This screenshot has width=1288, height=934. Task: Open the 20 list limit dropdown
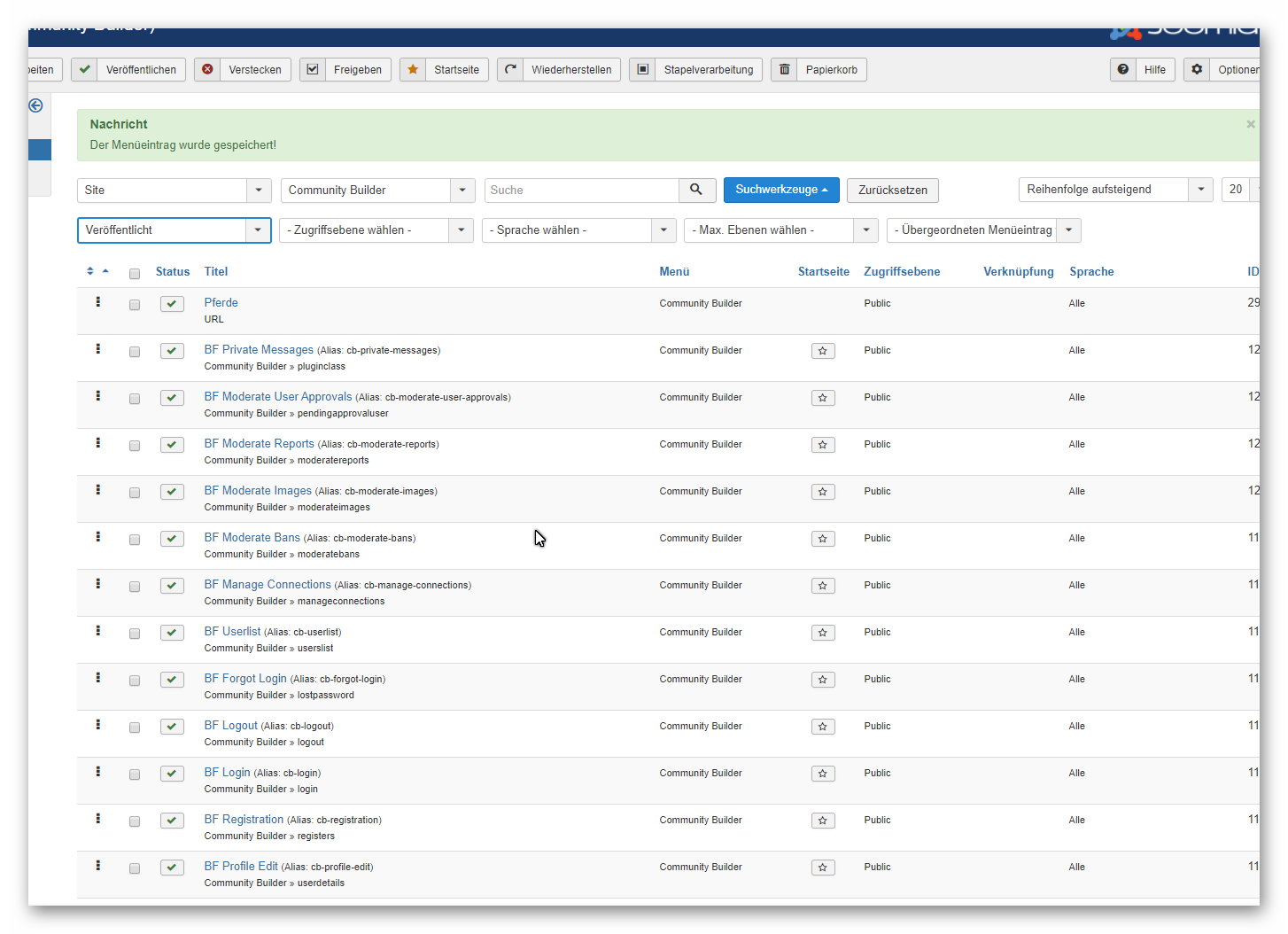pos(1240,190)
